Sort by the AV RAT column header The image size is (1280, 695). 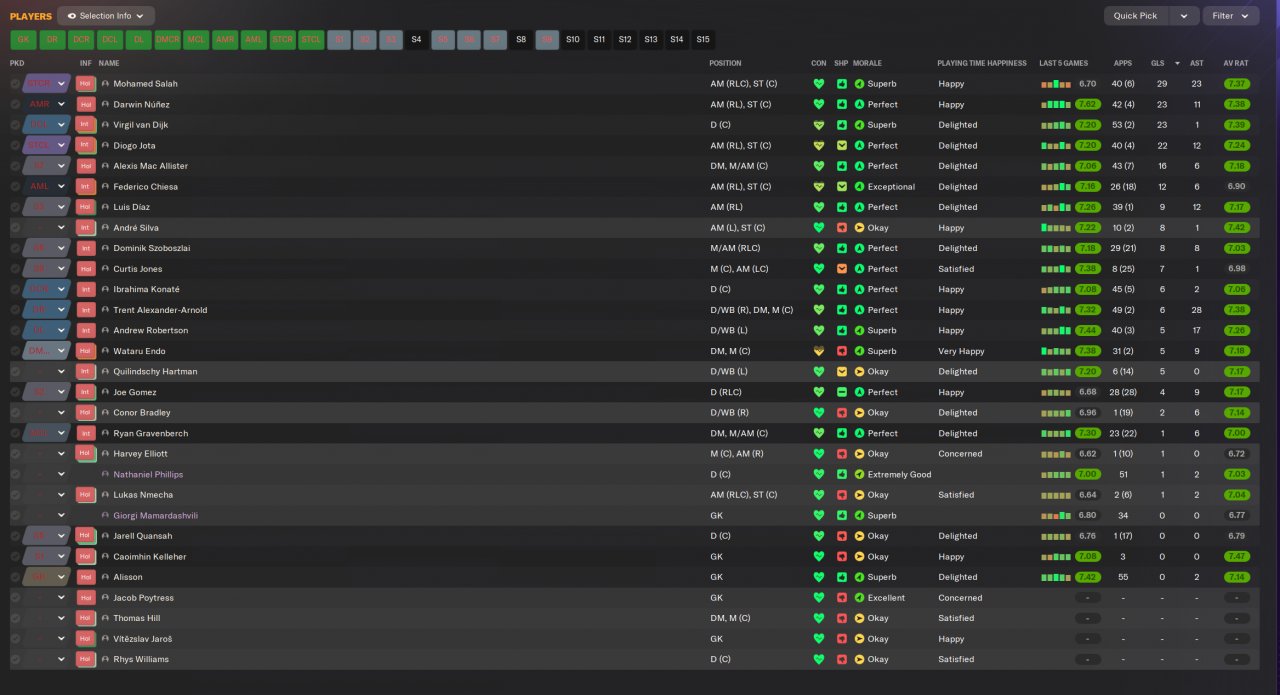coord(1236,63)
